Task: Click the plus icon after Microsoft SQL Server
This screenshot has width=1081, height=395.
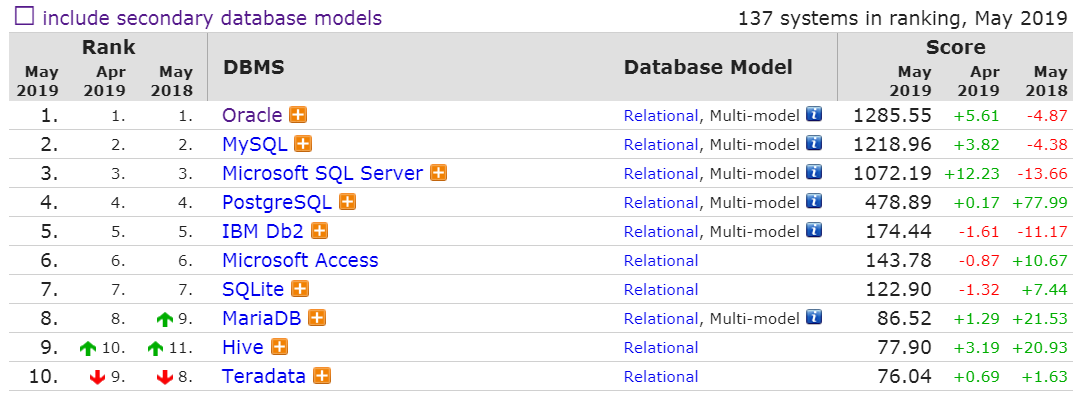Action: pyautogui.click(x=438, y=173)
